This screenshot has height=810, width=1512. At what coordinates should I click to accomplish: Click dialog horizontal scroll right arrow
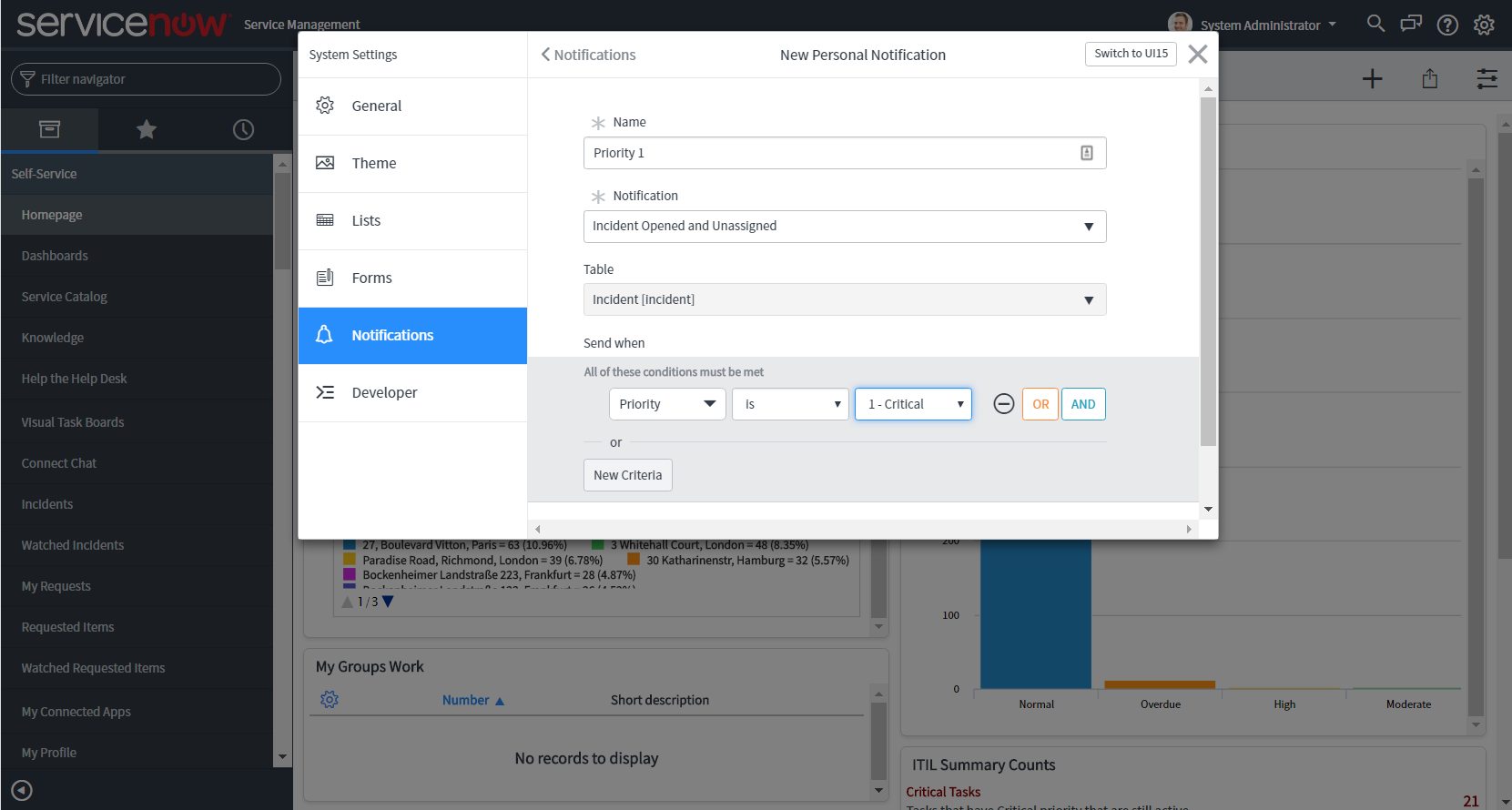(x=1189, y=529)
